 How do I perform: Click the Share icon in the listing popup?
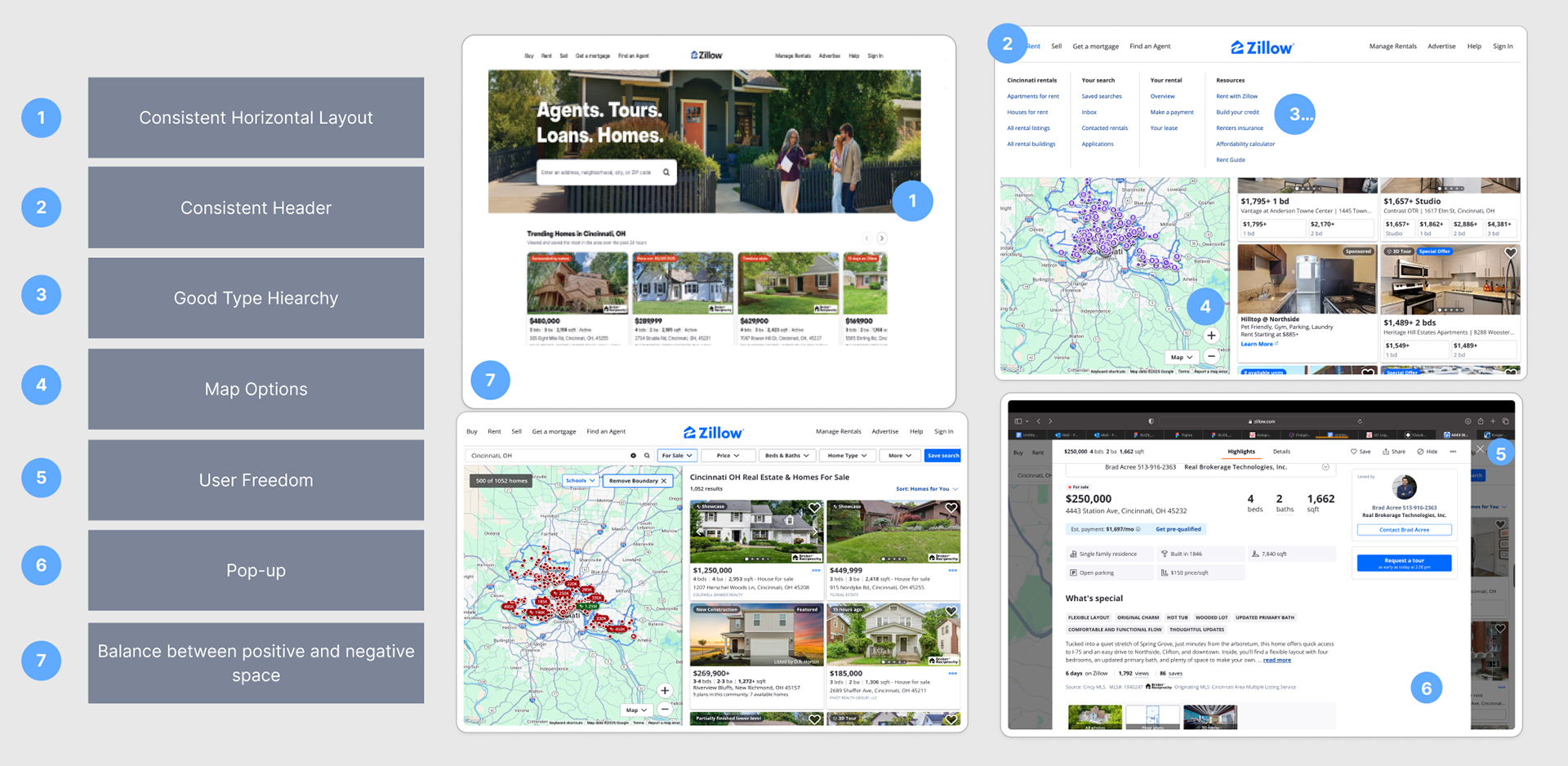click(1386, 452)
